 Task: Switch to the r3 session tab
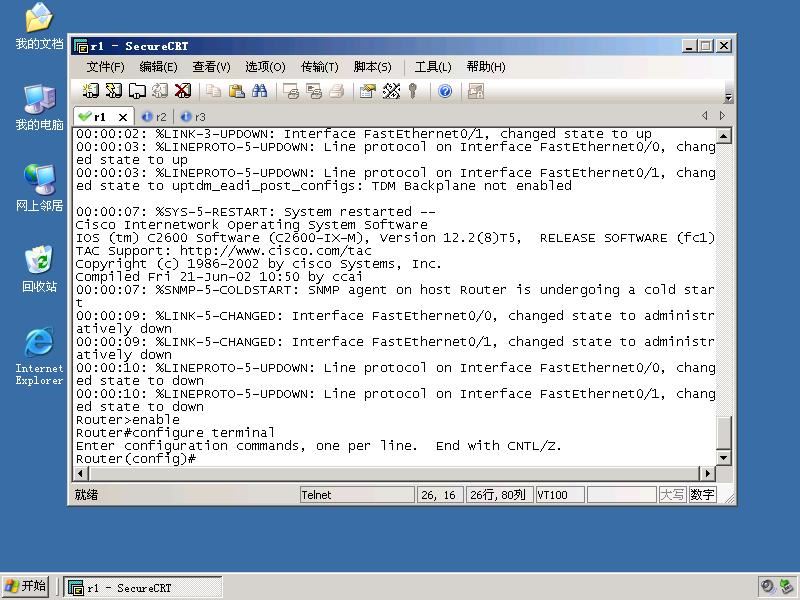pos(193,117)
